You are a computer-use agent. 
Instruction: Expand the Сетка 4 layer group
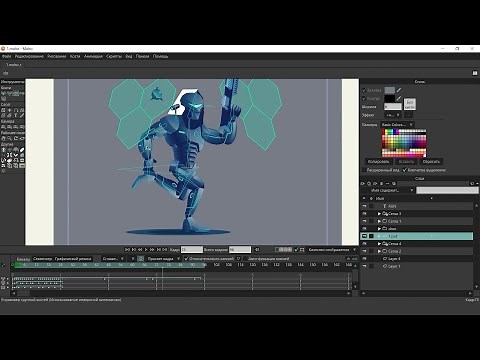[379, 244]
